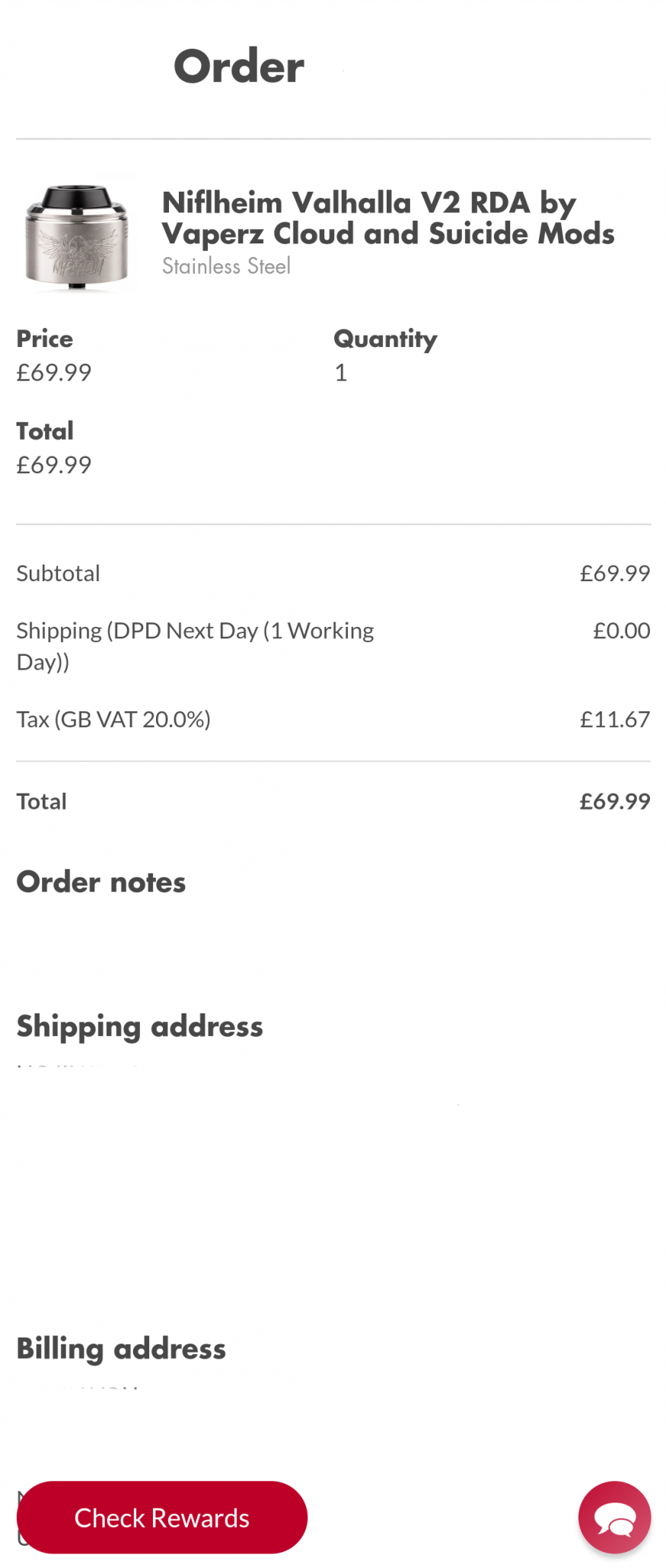Click the Order notes heading
Screen dimensions: 666x1568
101,882
